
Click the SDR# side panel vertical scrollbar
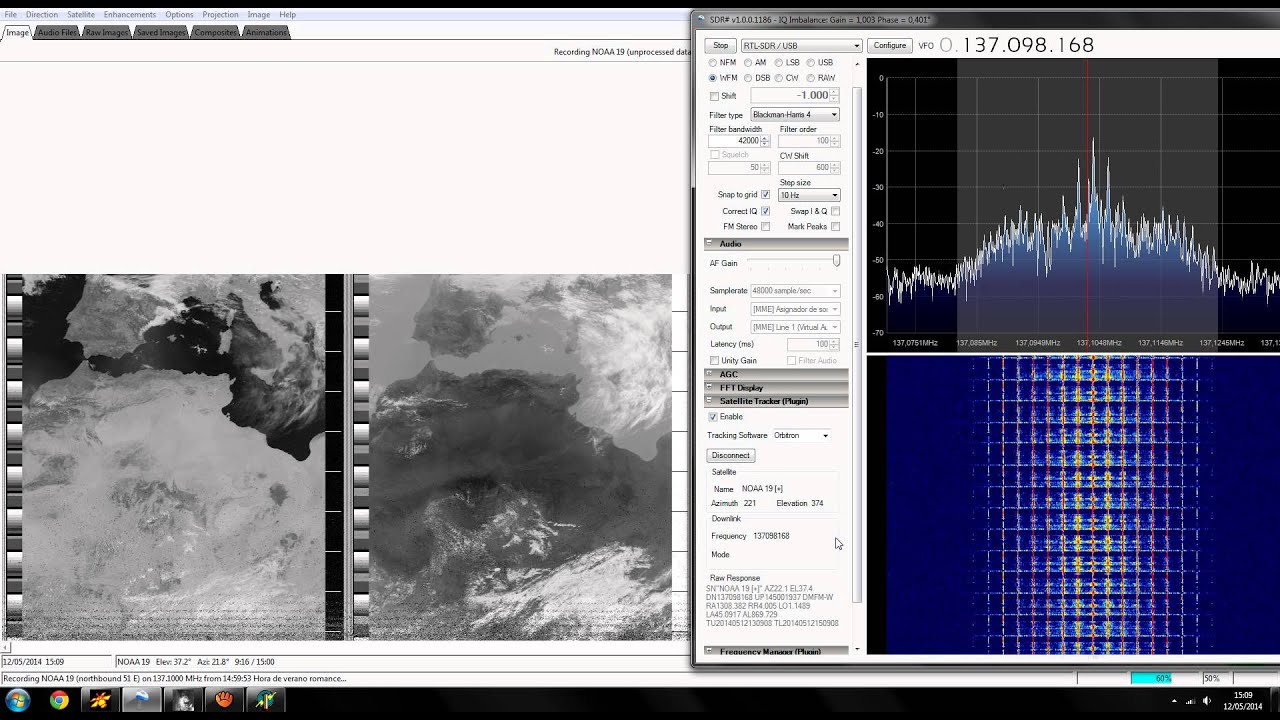[857, 345]
